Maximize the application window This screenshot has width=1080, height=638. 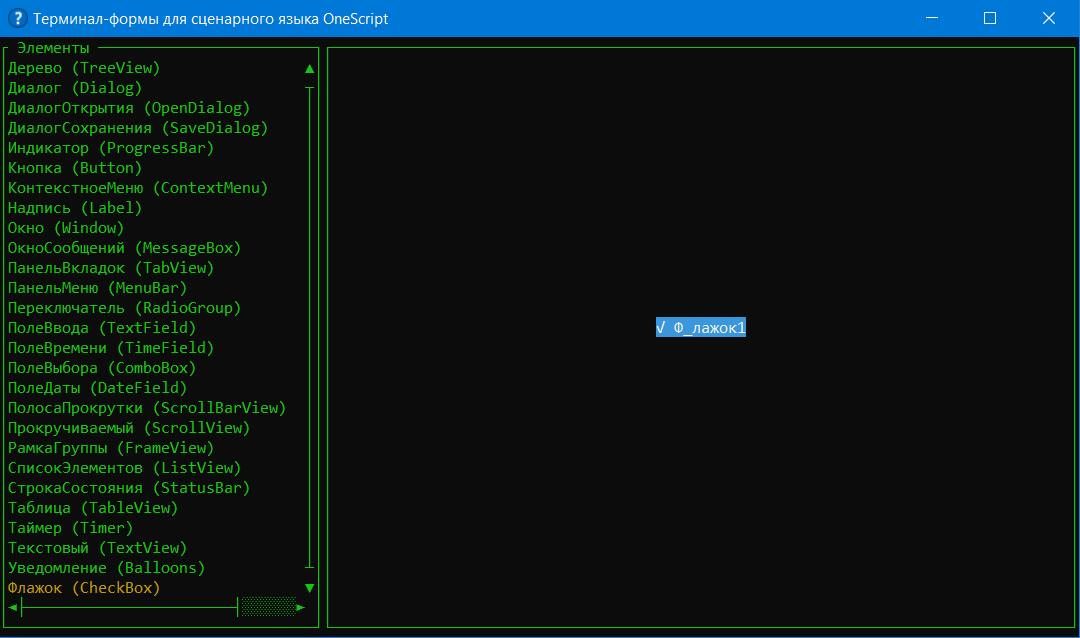click(989, 18)
